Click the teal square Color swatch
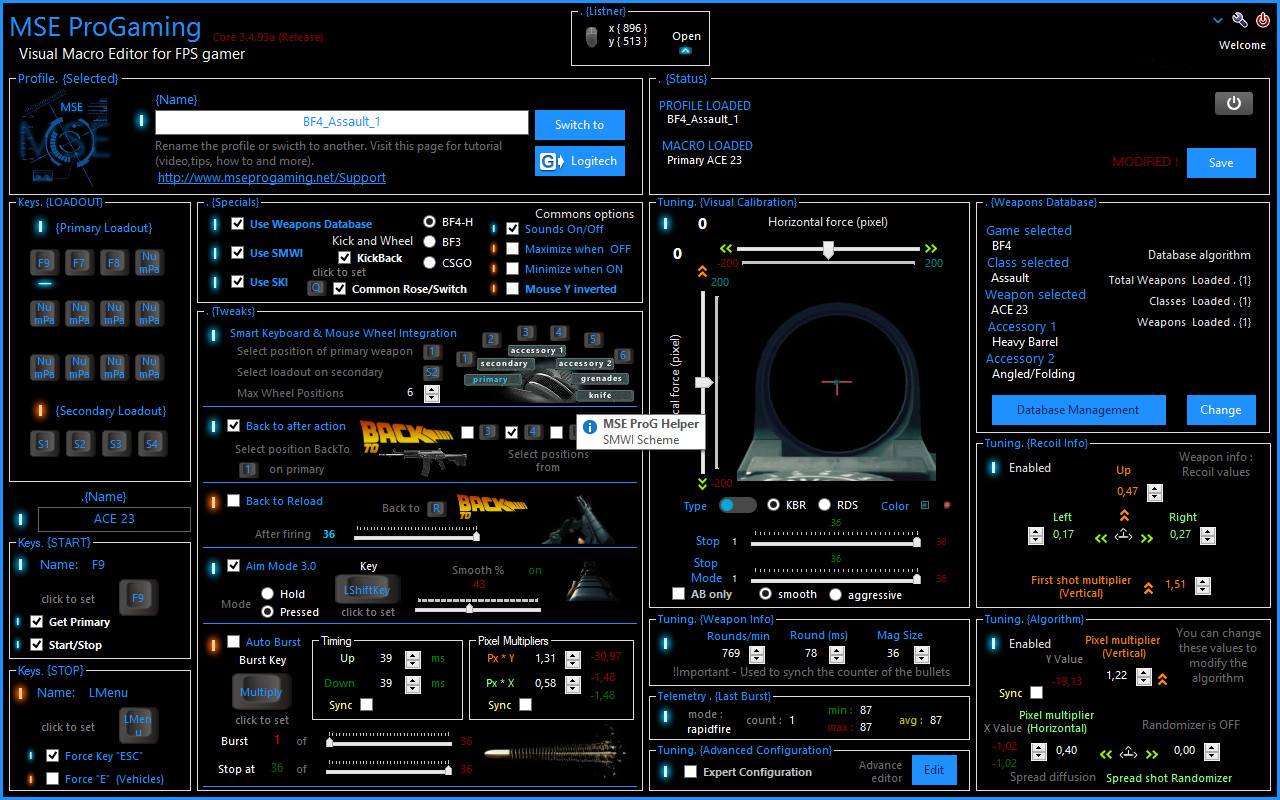 tap(924, 505)
